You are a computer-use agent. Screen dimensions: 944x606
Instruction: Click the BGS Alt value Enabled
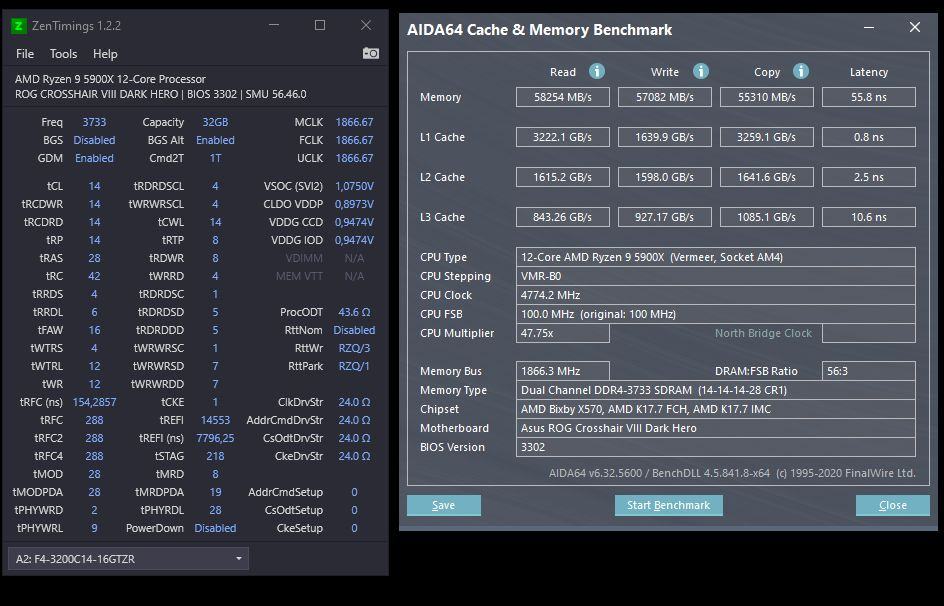pyautogui.click(x=215, y=140)
